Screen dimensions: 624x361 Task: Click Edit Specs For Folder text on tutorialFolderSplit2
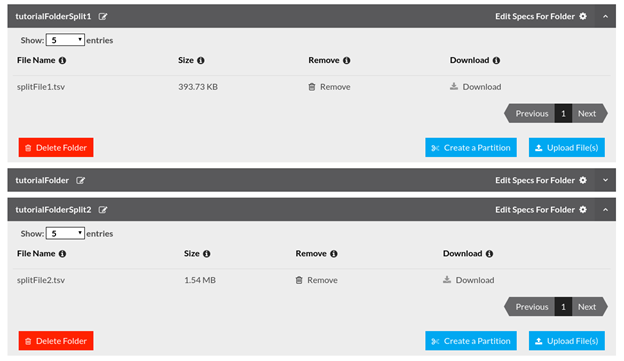535,210
